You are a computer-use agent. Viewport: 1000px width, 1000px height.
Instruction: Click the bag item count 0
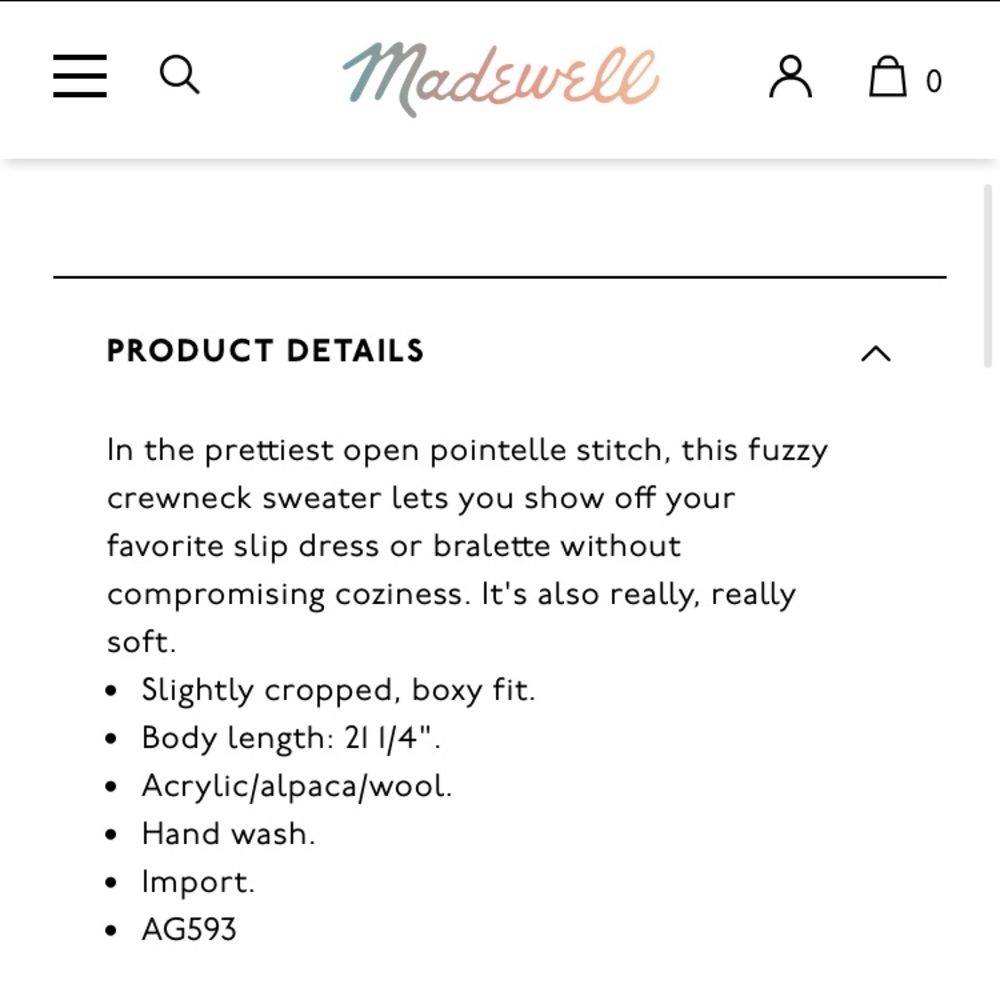pos(934,81)
